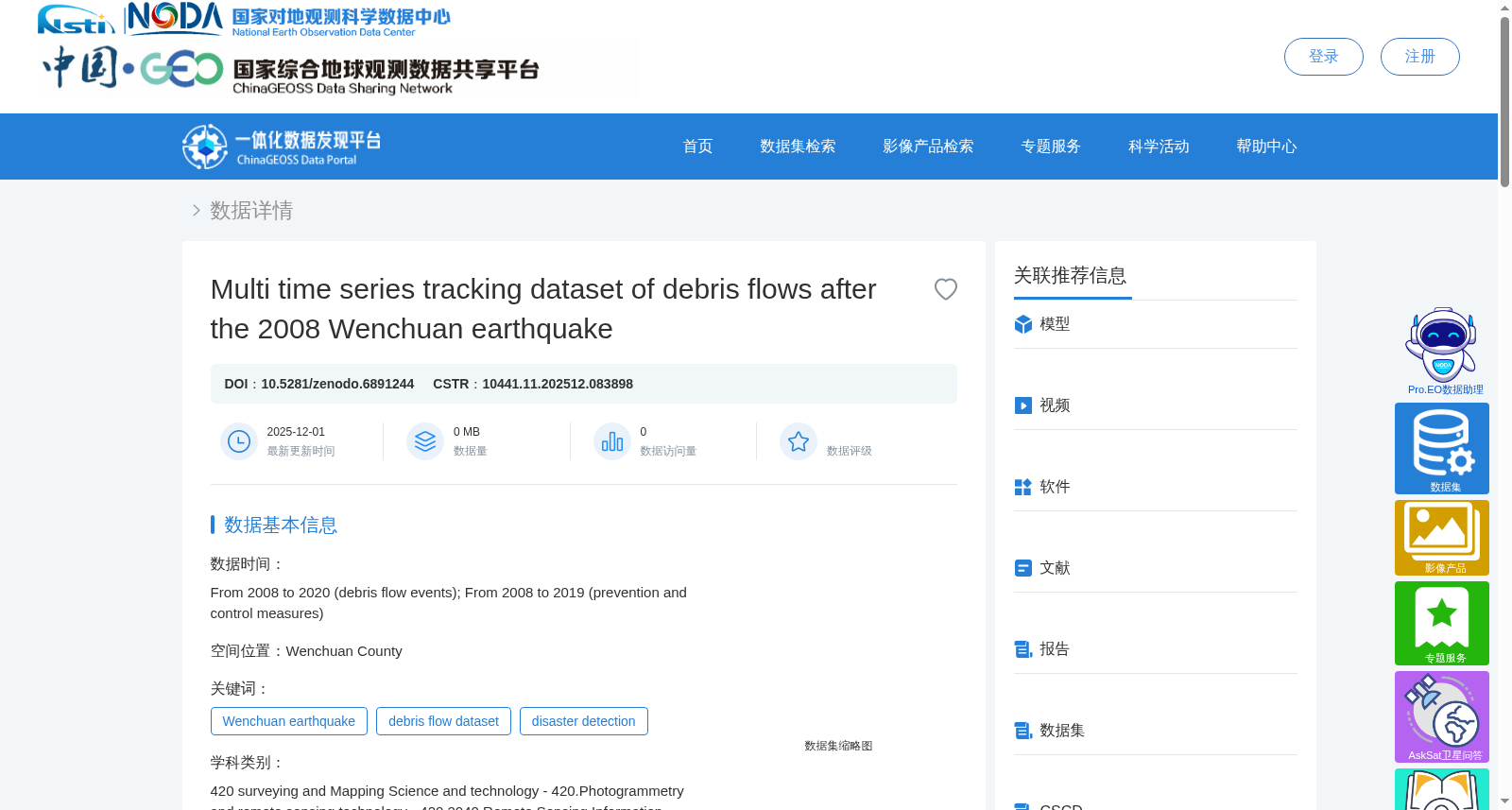Click the scrollbar up arrow

point(1504,8)
